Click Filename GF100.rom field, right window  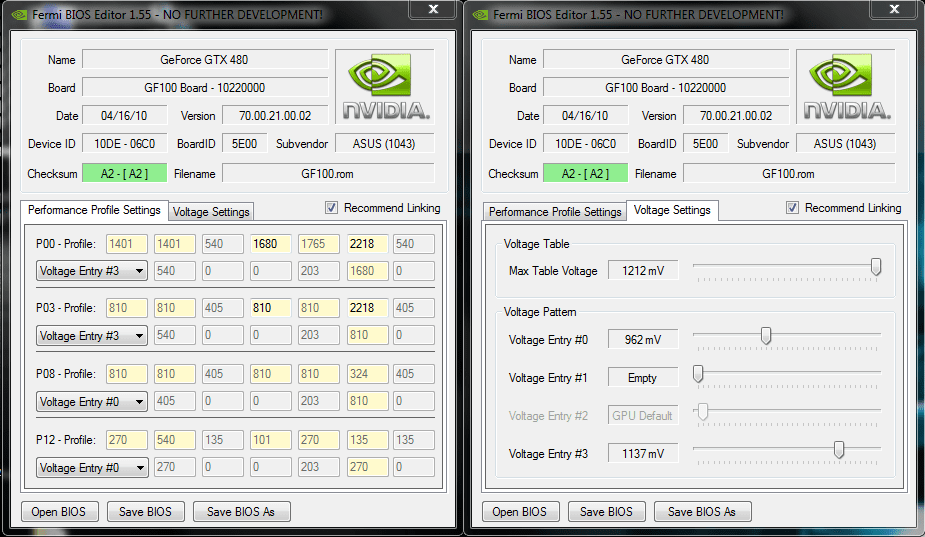point(789,173)
